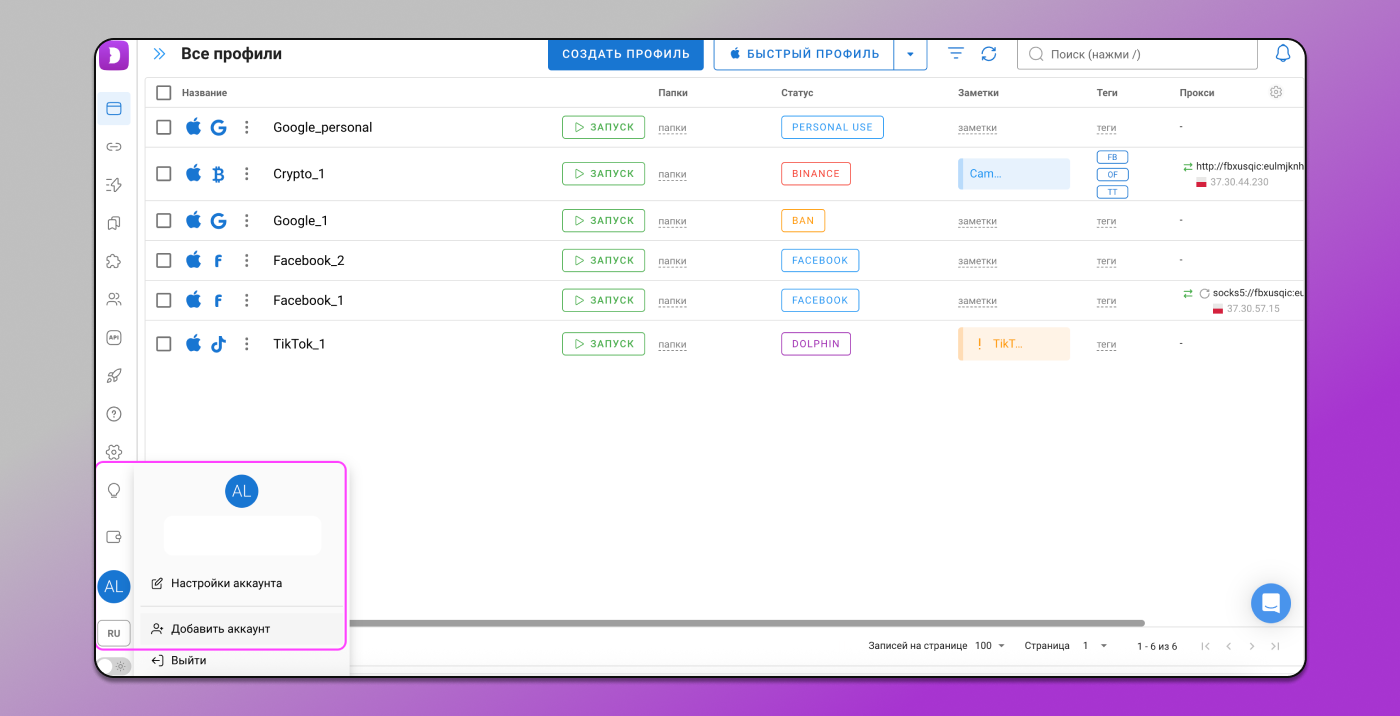Open the table column settings gear
This screenshot has height=716, width=1400.
point(1276,92)
